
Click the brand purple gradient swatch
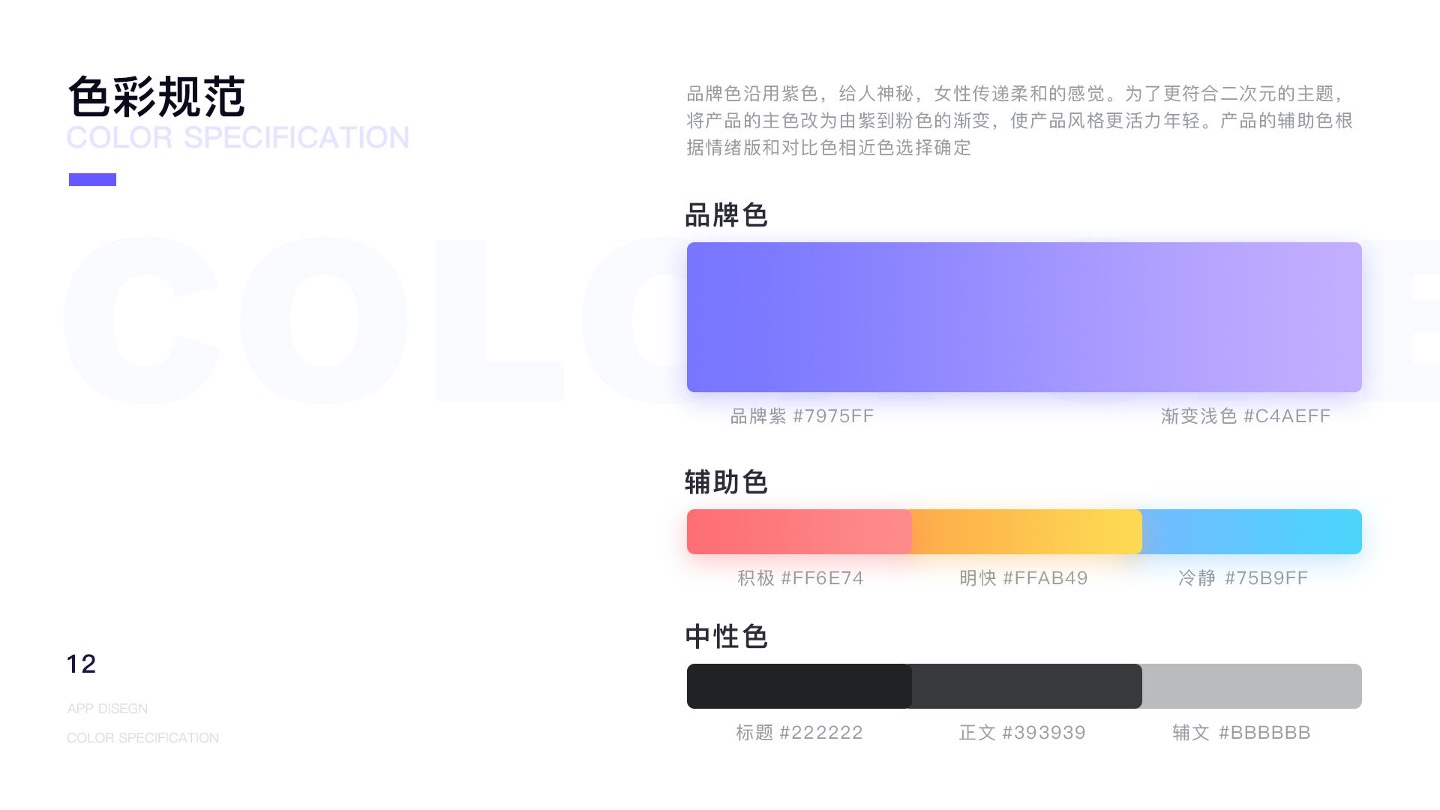(1024, 317)
